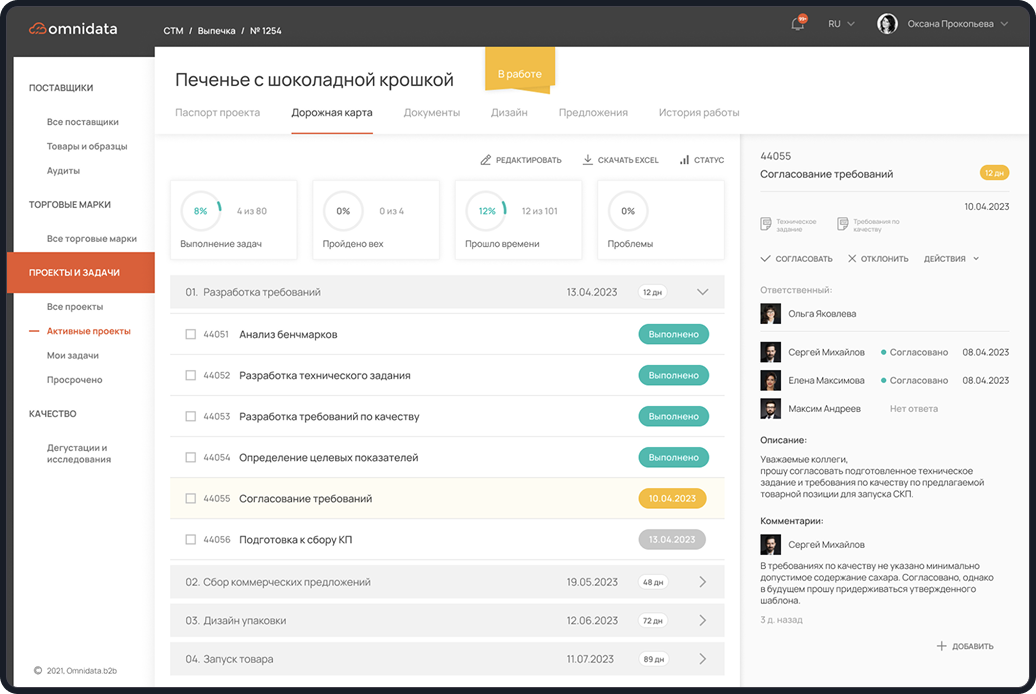Select the checkbox for Подготовка к сбору КП
The width and height of the screenshot is (1036, 694).
[x=190, y=540]
